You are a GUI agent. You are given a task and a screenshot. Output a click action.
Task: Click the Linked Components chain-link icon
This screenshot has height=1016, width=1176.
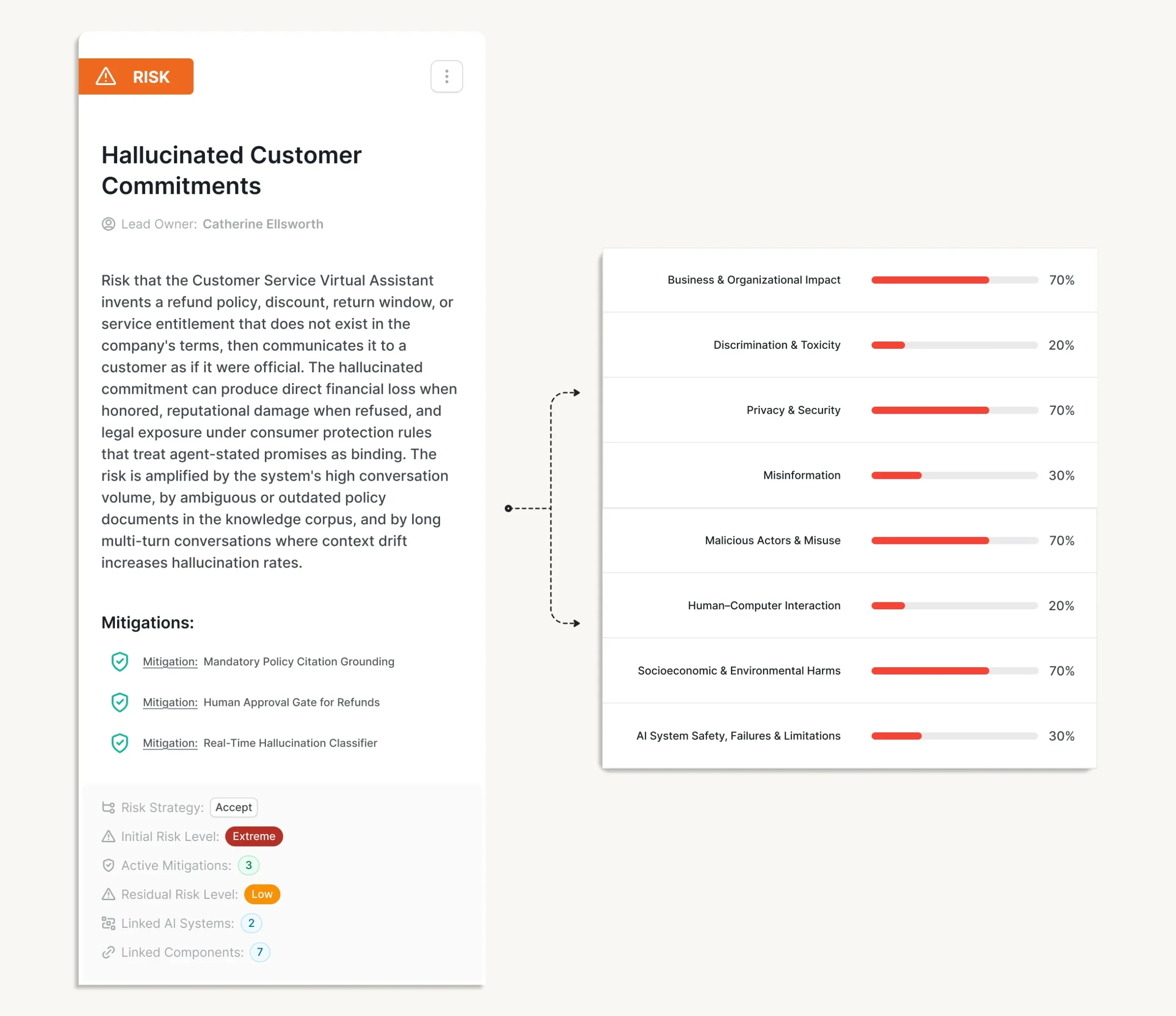tap(108, 952)
